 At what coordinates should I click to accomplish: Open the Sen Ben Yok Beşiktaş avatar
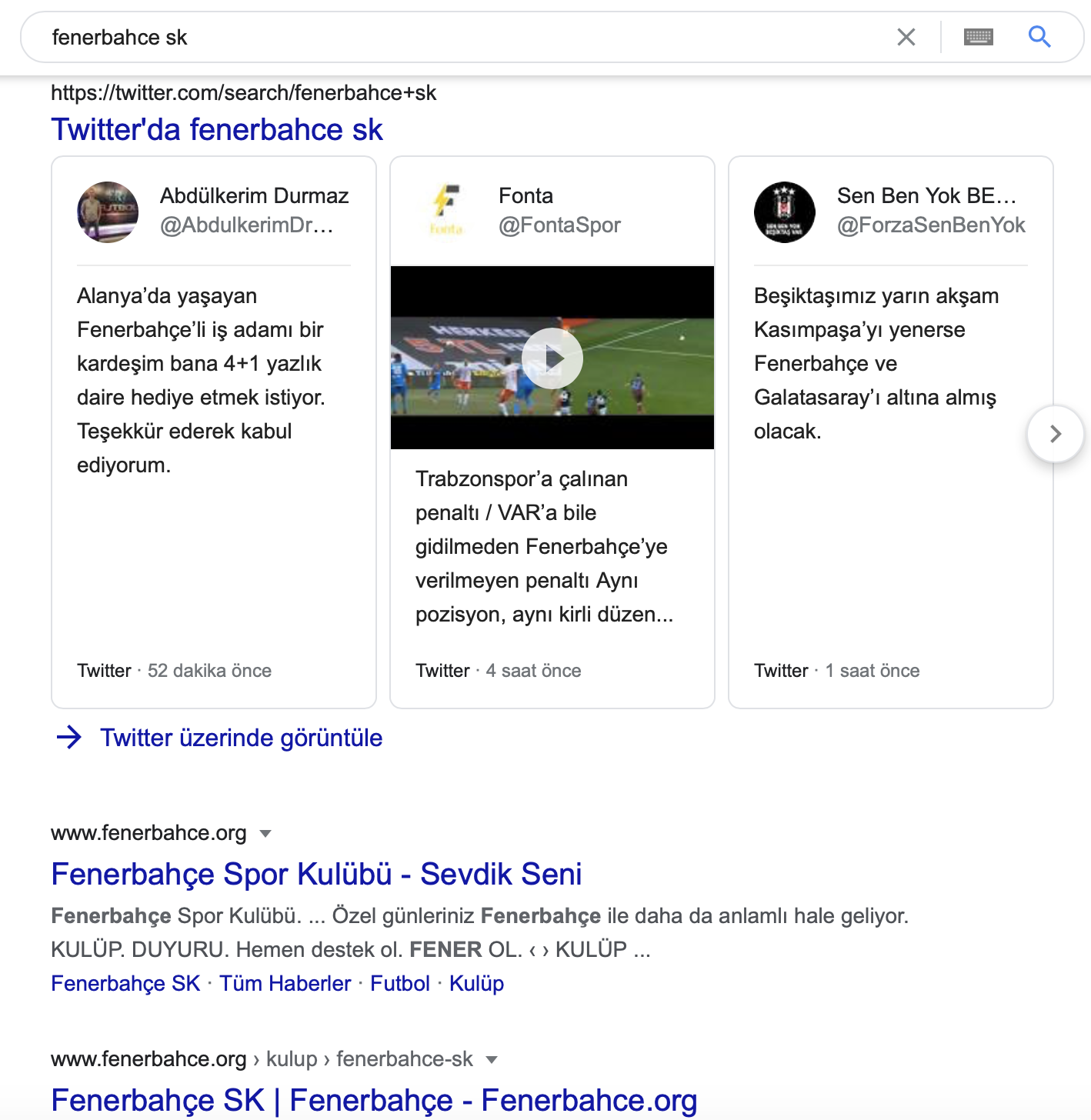785,212
